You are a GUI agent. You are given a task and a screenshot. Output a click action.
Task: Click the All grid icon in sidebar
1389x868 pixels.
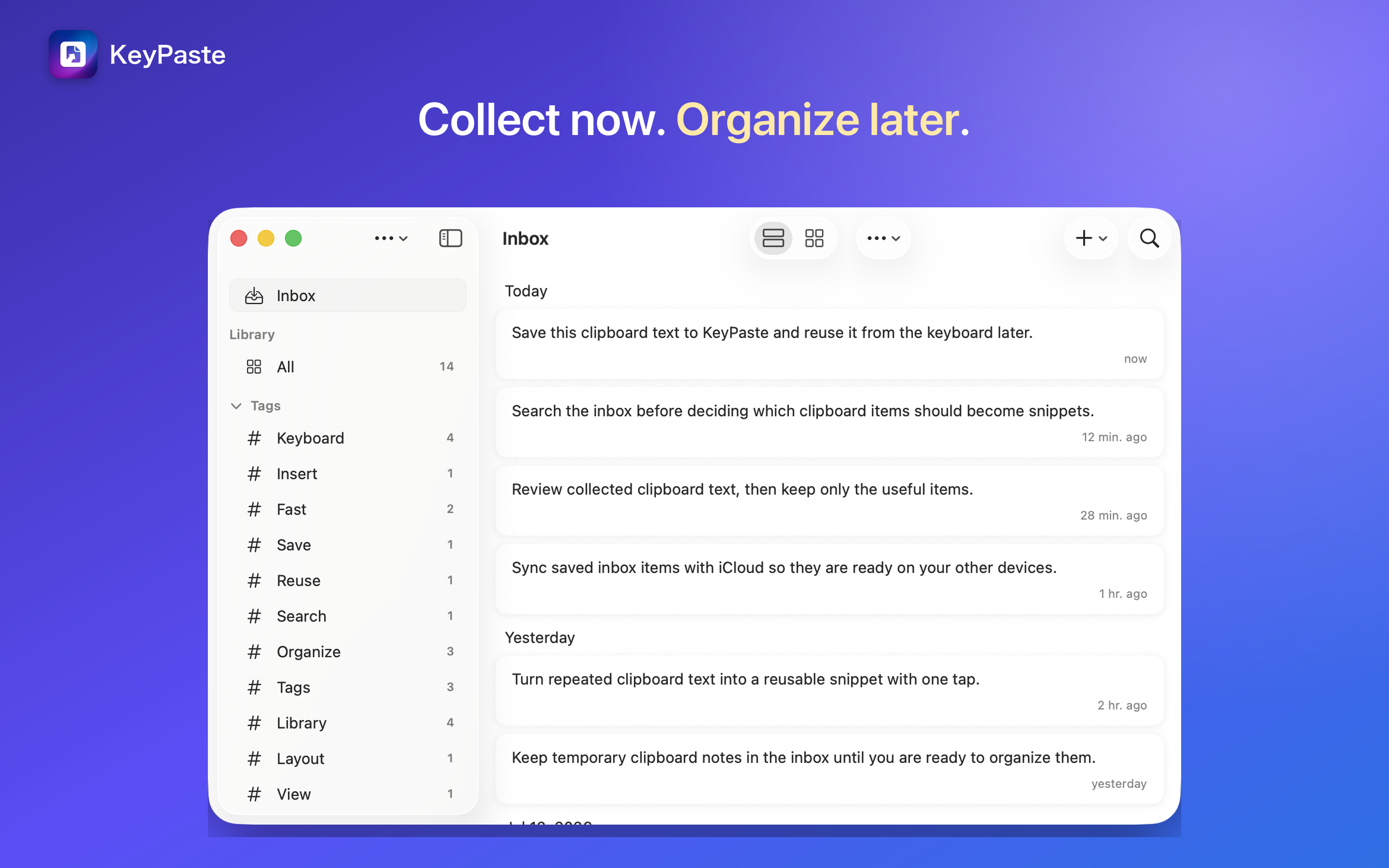tap(254, 367)
